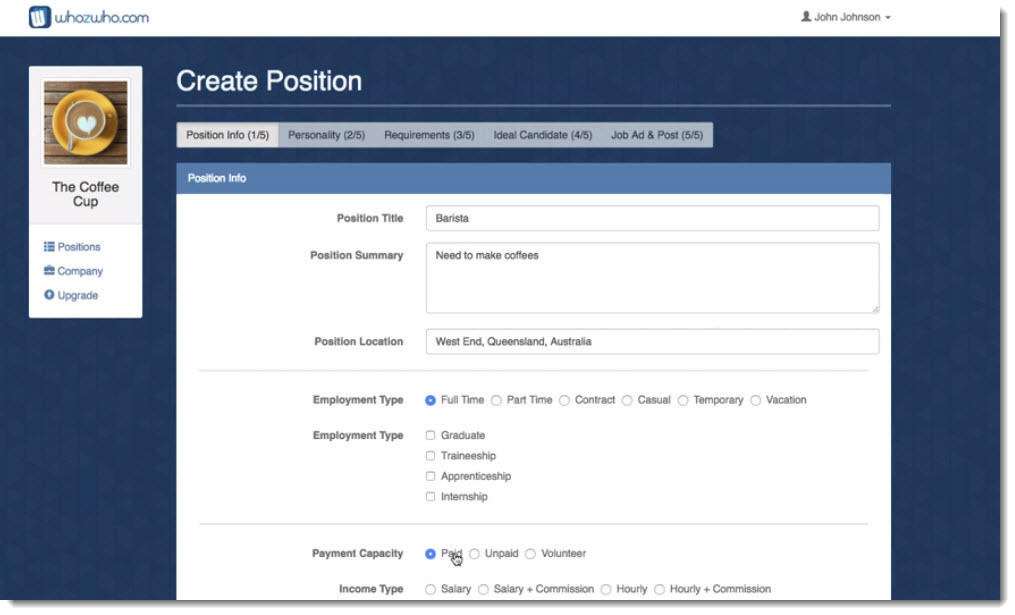Choose the Casual employment radio button

[627, 400]
